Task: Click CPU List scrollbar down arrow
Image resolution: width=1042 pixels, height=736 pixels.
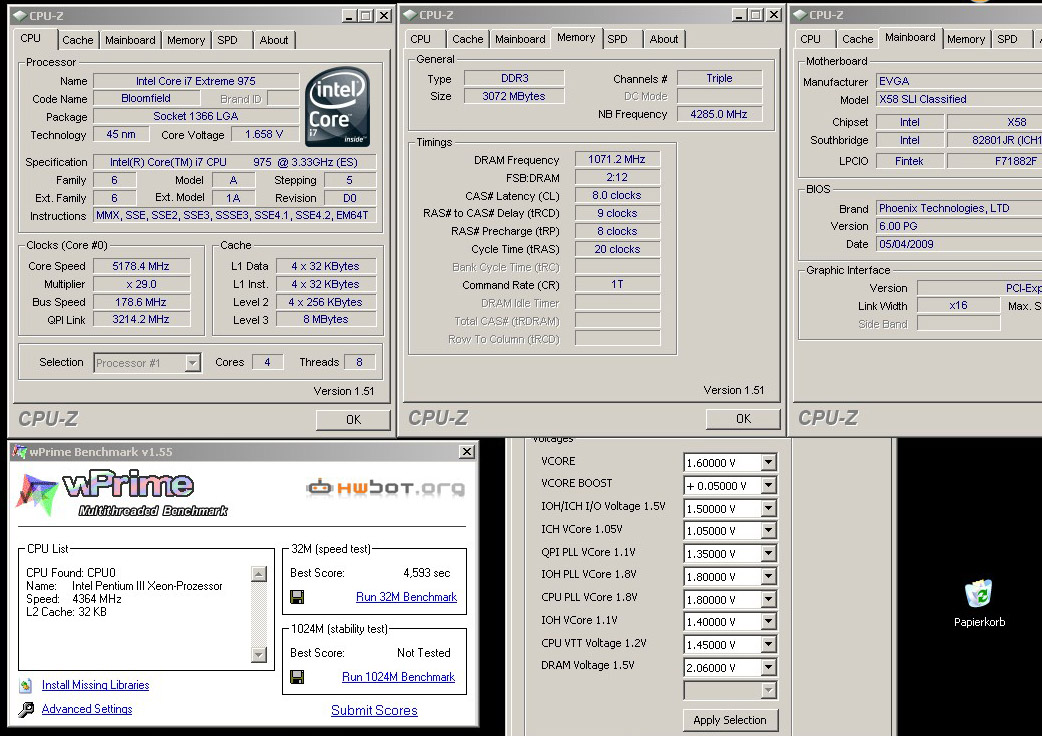Action: click(259, 654)
